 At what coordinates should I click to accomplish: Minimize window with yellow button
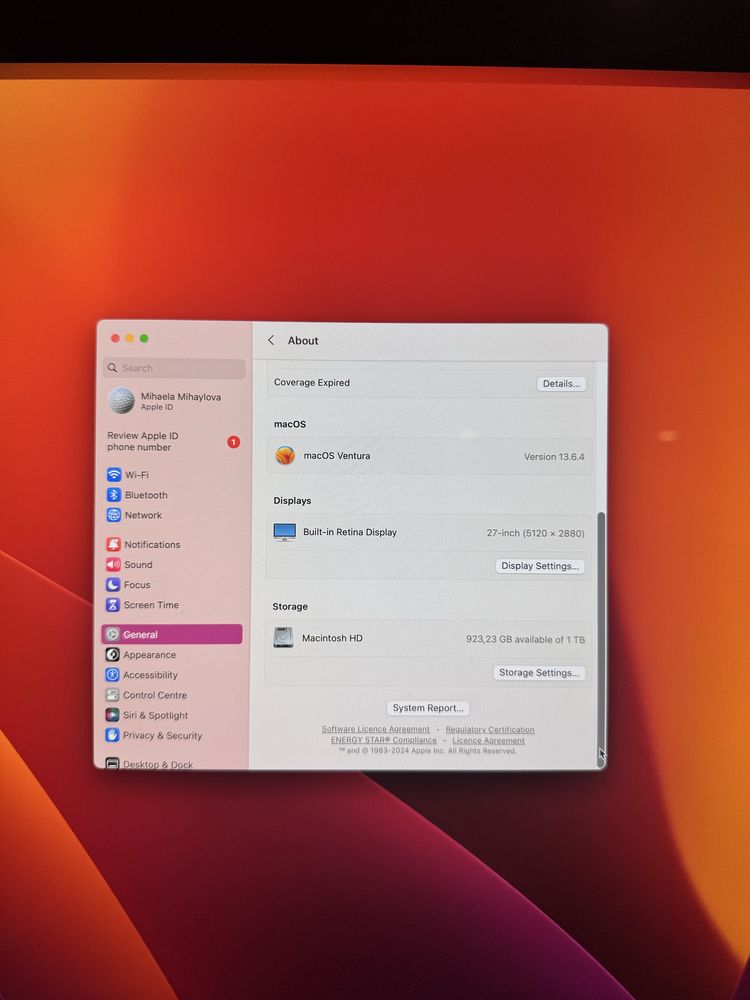click(129, 338)
